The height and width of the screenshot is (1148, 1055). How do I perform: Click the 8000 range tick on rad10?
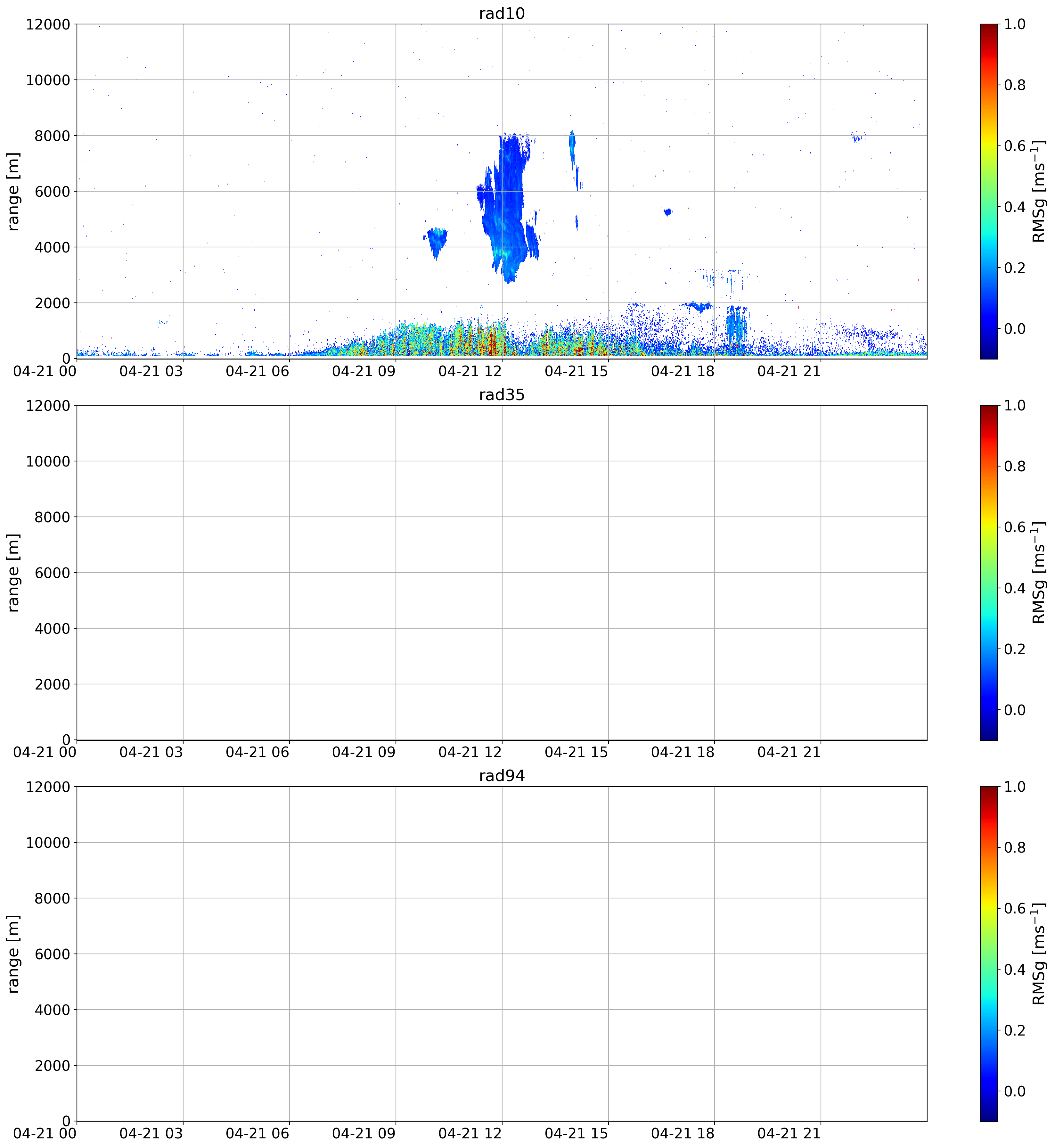(x=53, y=135)
